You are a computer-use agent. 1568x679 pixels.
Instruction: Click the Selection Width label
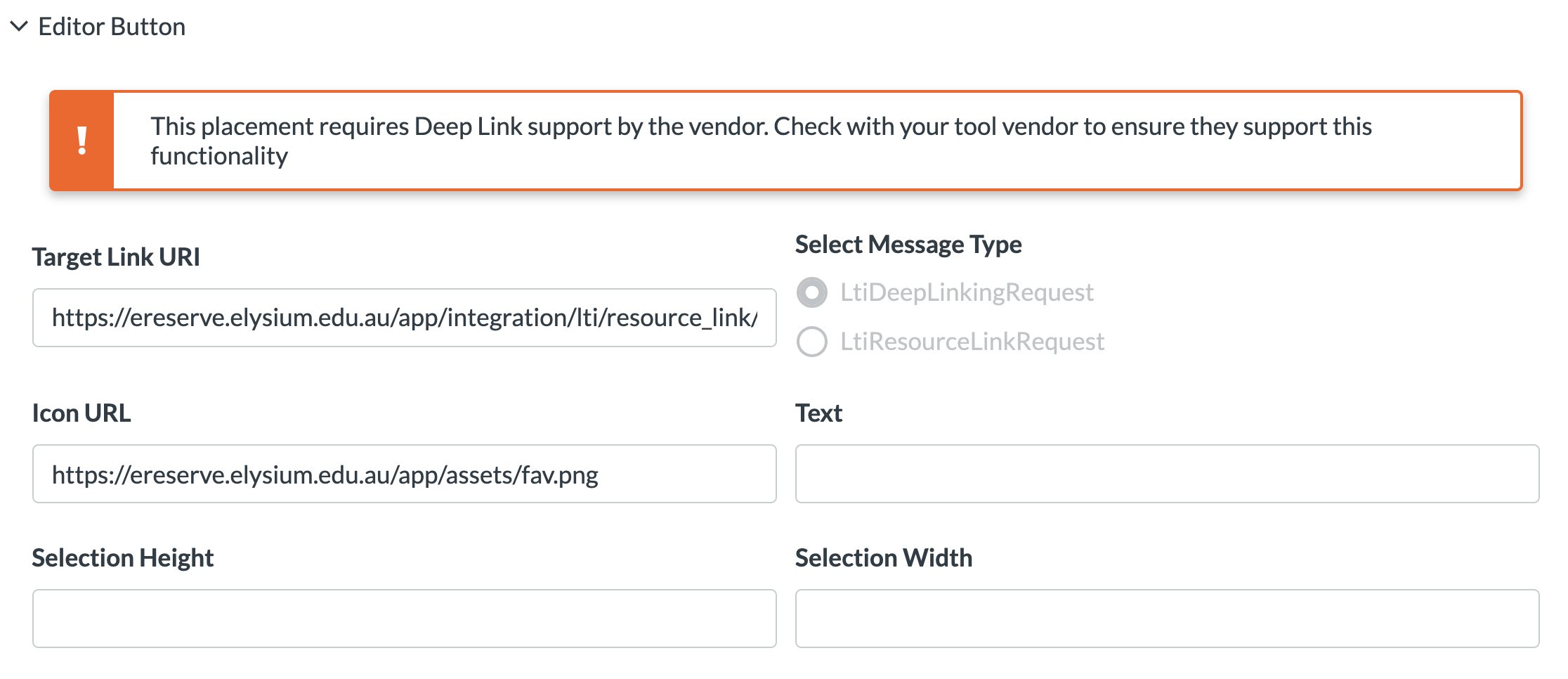pyautogui.click(x=883, y=558)
